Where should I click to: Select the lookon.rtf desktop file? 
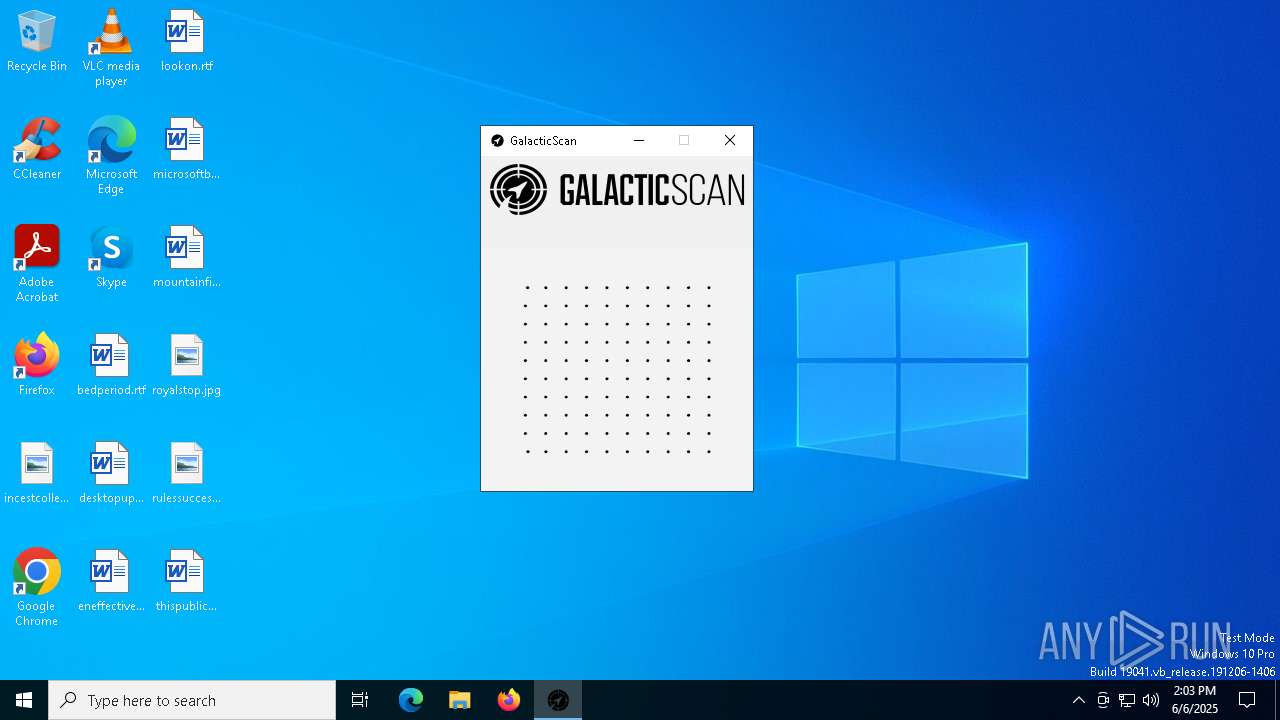coord(186,42)
